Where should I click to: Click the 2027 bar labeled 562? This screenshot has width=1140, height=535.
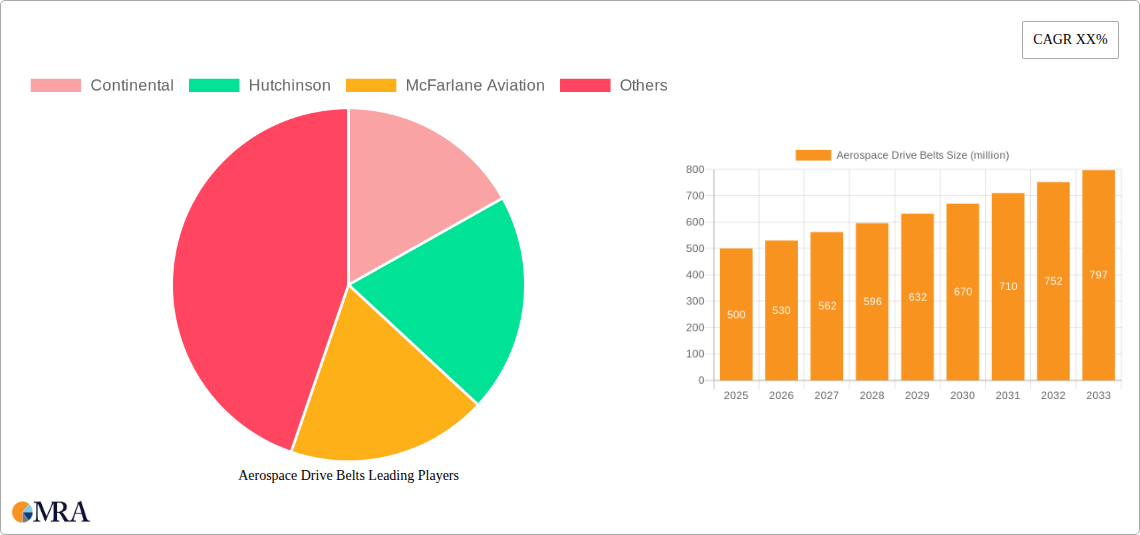pyautogui.click(x=827, y=306)
